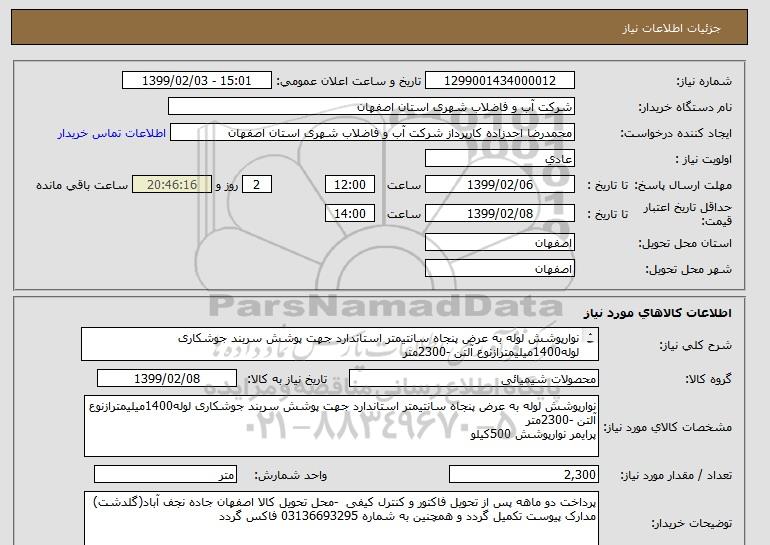Click the remaining time countdown 20:46:16

click(x=172, y=185)
